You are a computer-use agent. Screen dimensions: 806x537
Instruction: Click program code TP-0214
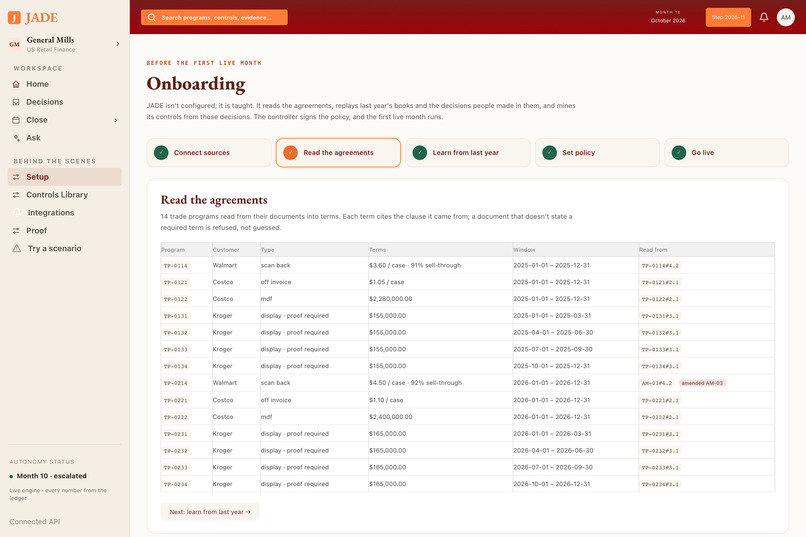click(x=176, y=383)
